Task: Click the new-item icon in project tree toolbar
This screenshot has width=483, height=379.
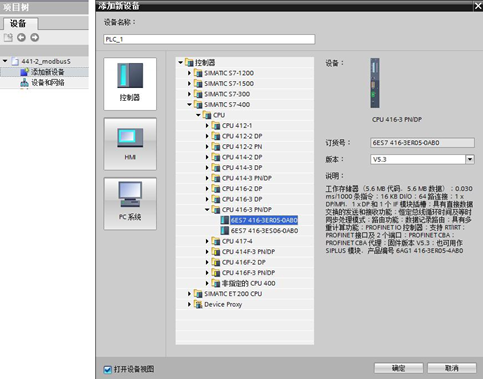Action: point(8,38)
